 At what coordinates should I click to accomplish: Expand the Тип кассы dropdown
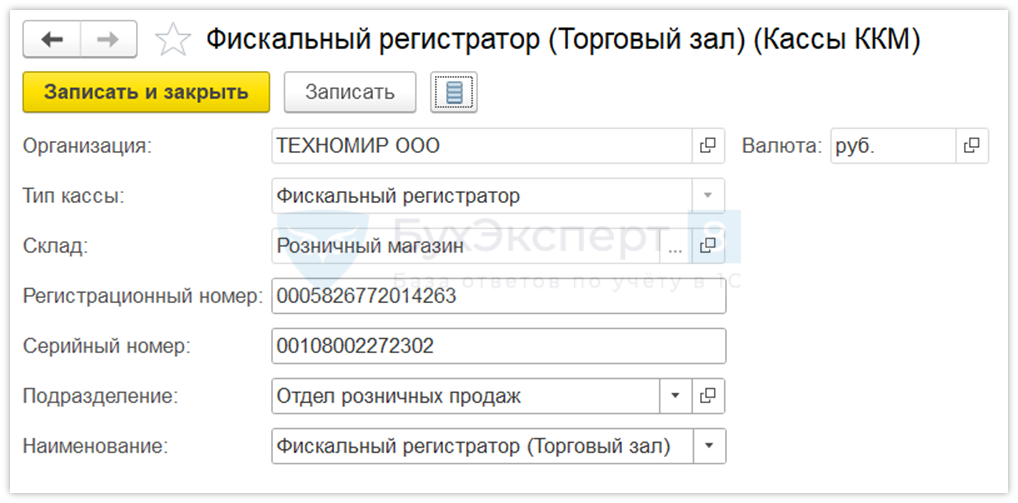(x=708, y=196)
